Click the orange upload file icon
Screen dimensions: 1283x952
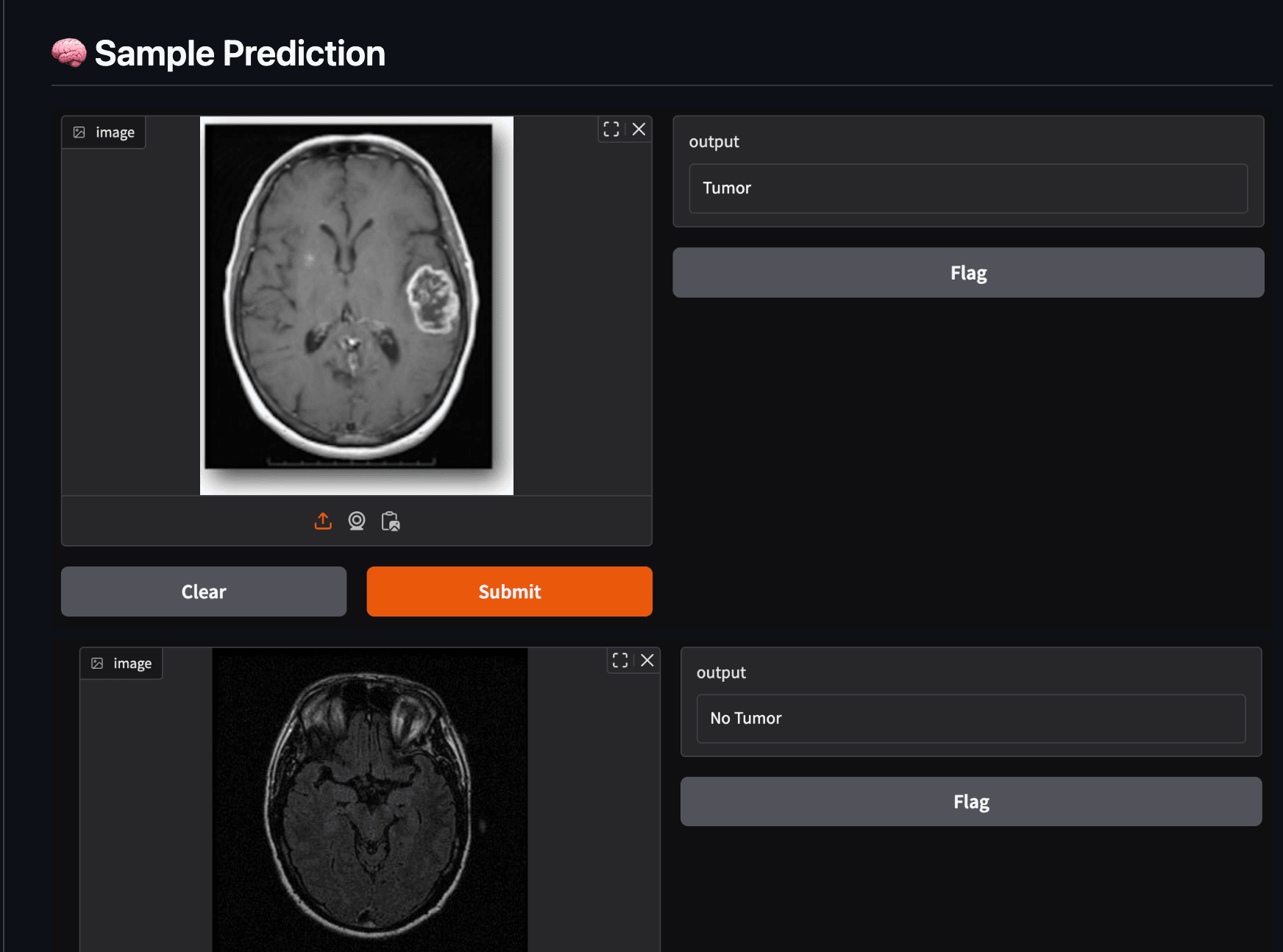click(x=323, y=521)
